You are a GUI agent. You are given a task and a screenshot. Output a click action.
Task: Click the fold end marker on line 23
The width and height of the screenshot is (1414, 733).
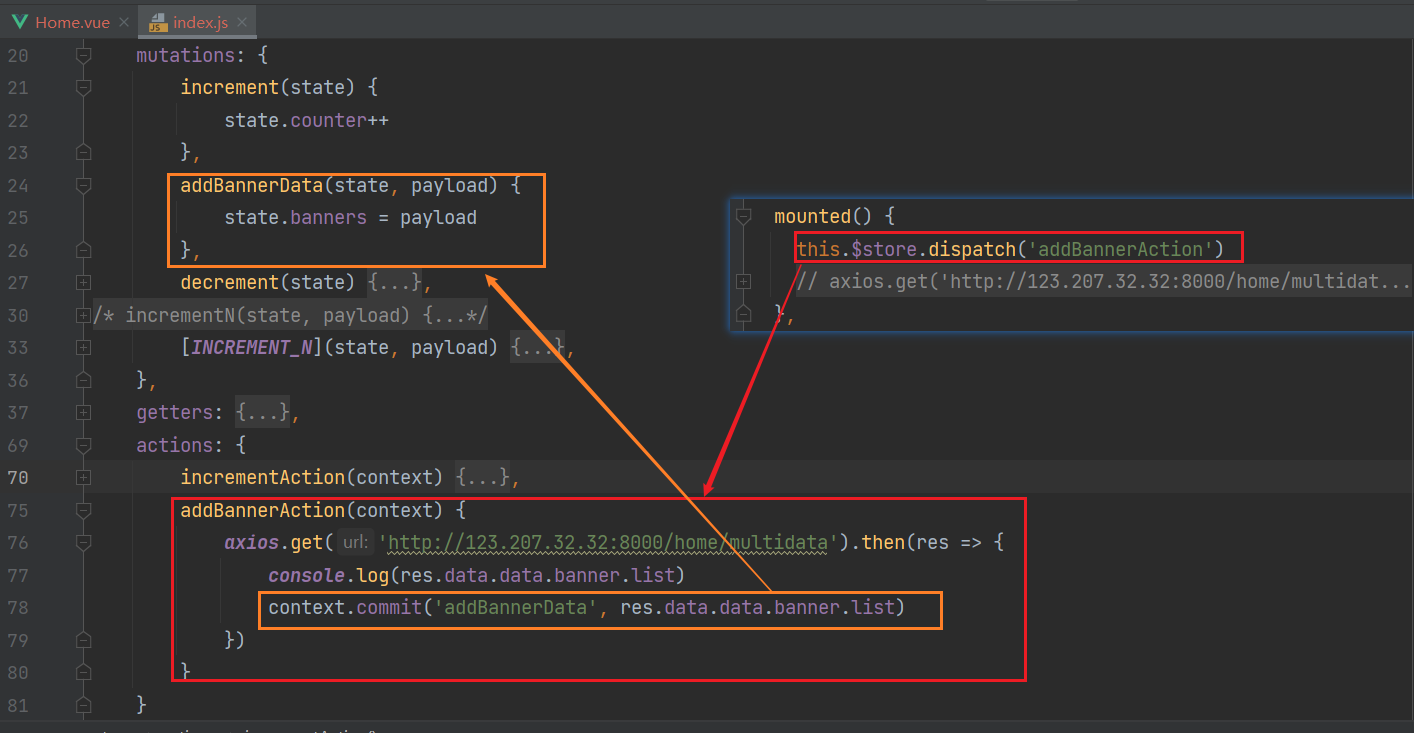point(83,152)
